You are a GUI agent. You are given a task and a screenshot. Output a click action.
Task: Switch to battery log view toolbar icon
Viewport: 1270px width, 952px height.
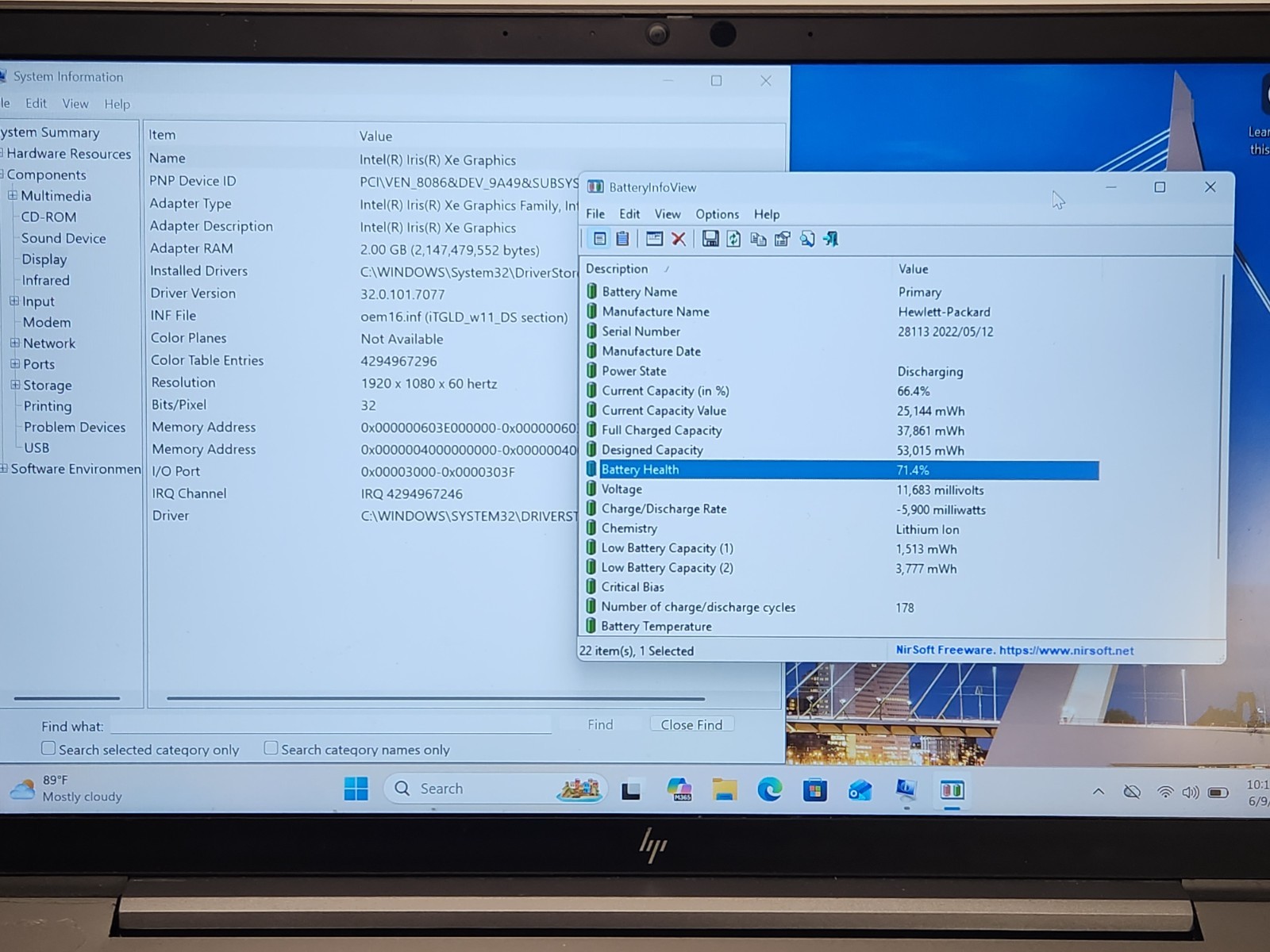(x=623, y=239)
